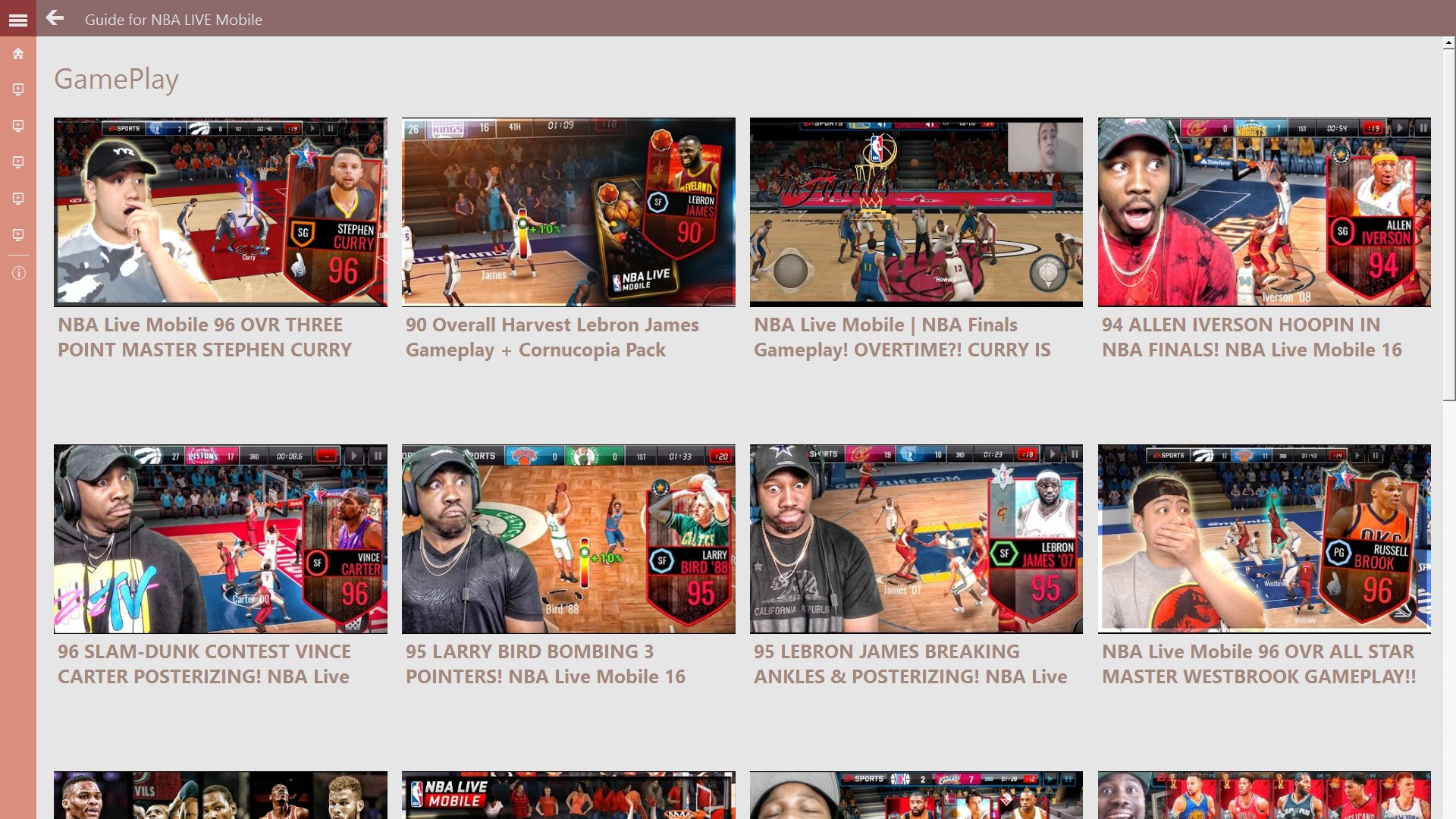Open Stephen Curry 96 OVR video thumbnail
Screen dimensions: 1456x819
221,212
